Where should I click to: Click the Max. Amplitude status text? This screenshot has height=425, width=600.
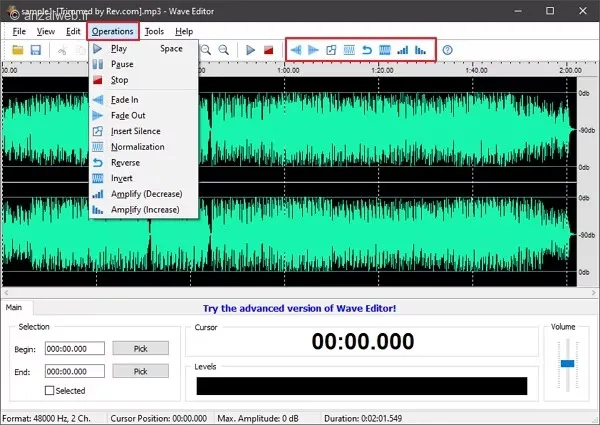click(258, 418)
